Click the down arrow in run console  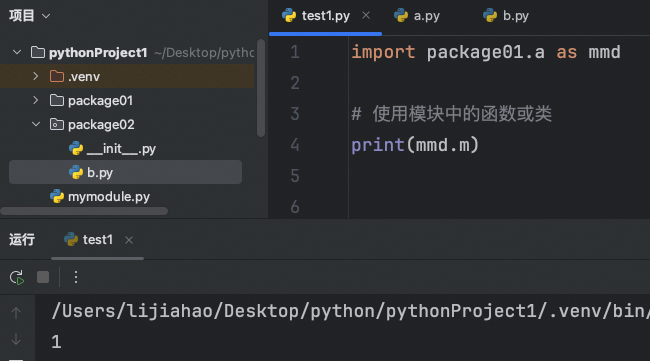point(16,339)
